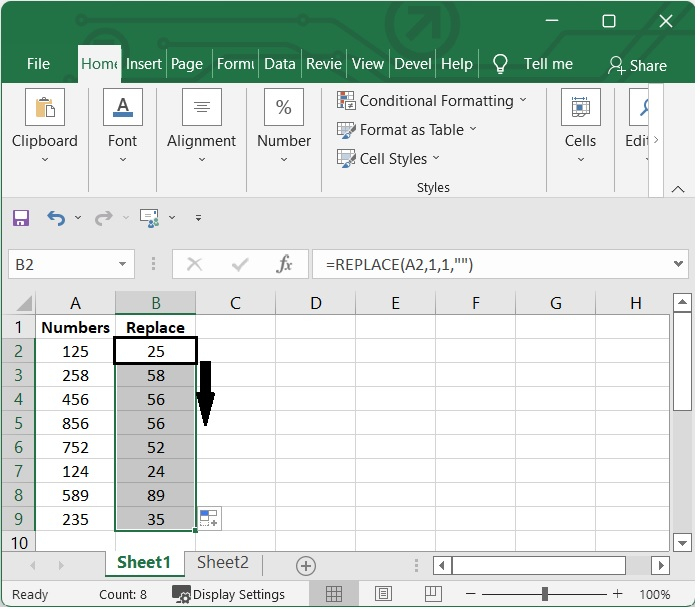
Task: Click the Touch/Mouse mode icon
Action: [x=150, y=218]
